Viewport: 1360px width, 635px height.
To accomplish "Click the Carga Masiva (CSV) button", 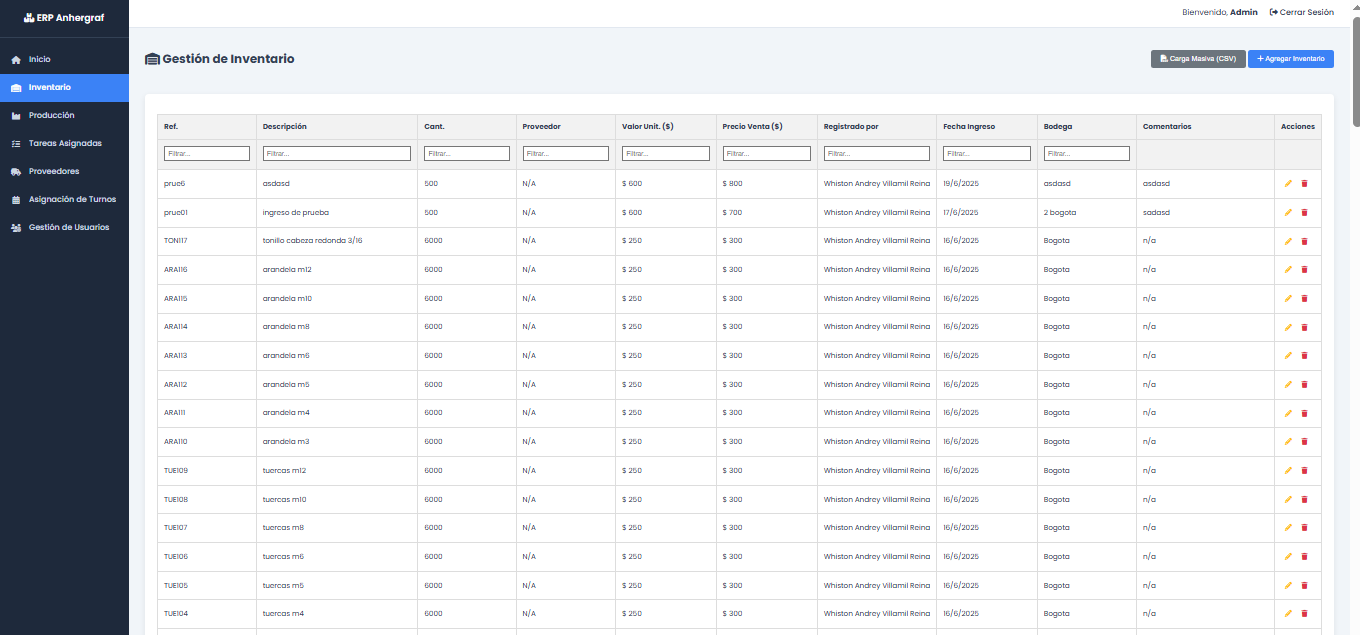I will tap(1198, 59).
